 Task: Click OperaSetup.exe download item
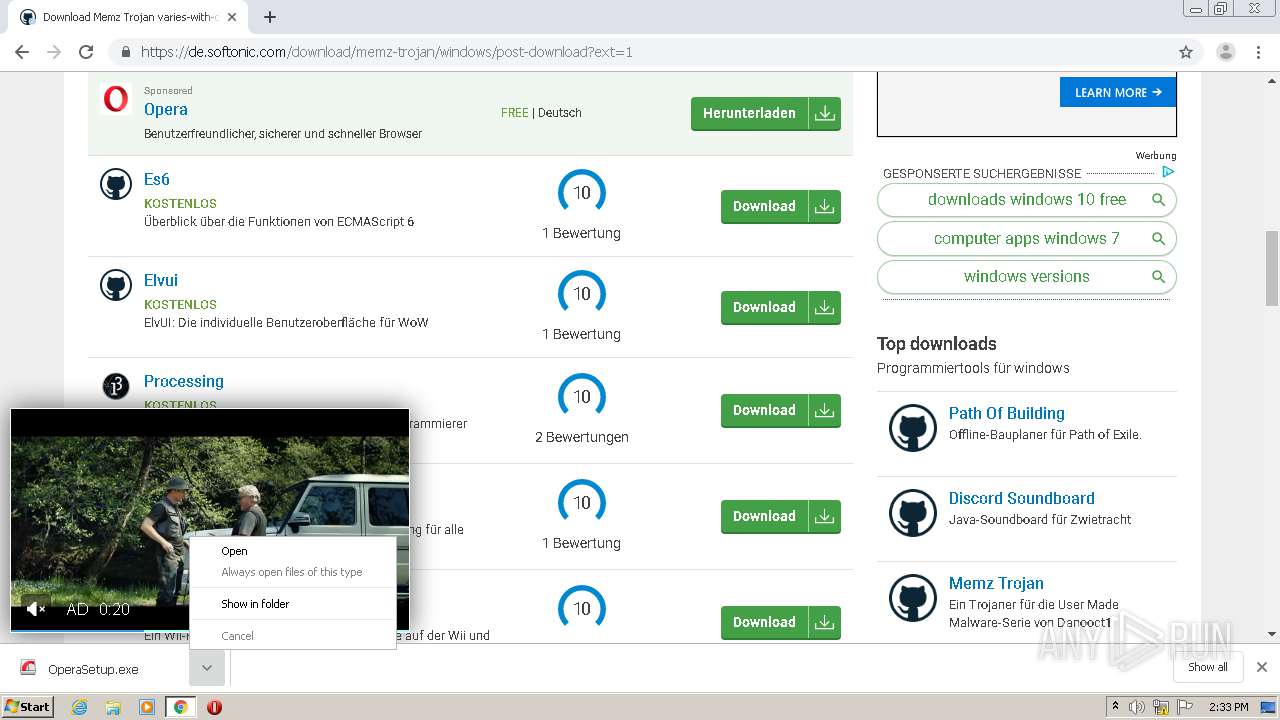pyautogui.click(x=95, y=669)
